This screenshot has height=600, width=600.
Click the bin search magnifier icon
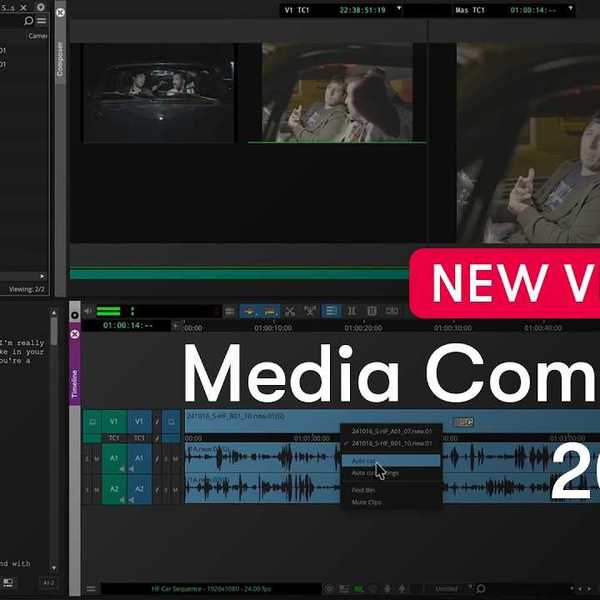29,20
